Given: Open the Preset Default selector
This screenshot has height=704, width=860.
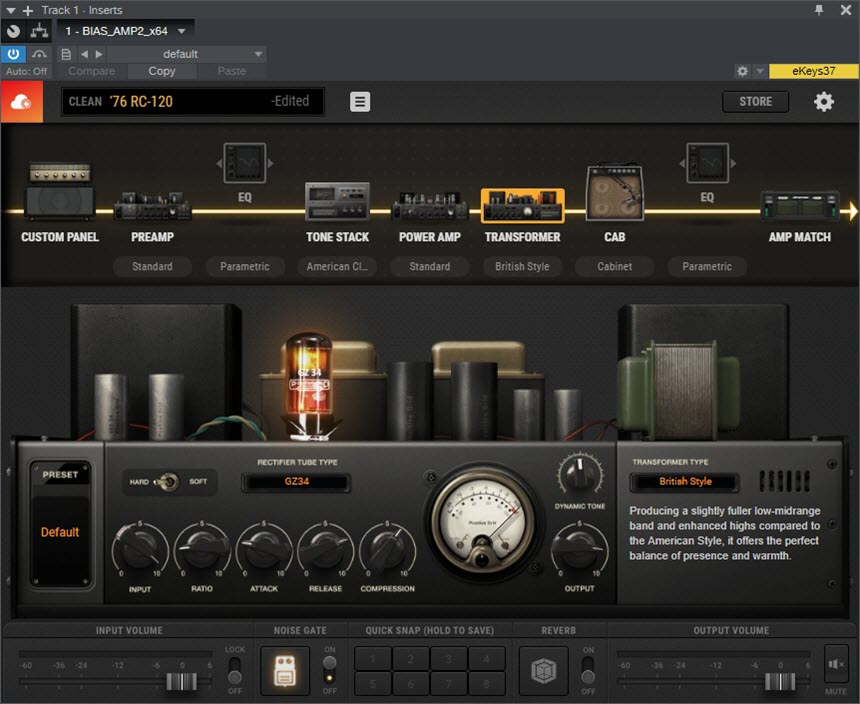Looking at the screenshot, I should pyautogui.click(x=60, y=532).
